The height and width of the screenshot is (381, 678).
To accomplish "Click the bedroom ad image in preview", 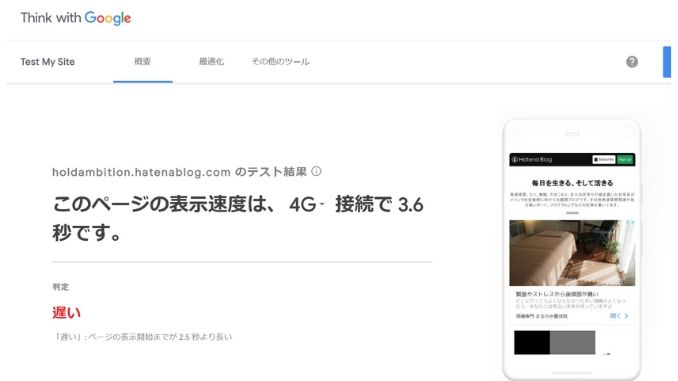I will (x=572, y=253).
